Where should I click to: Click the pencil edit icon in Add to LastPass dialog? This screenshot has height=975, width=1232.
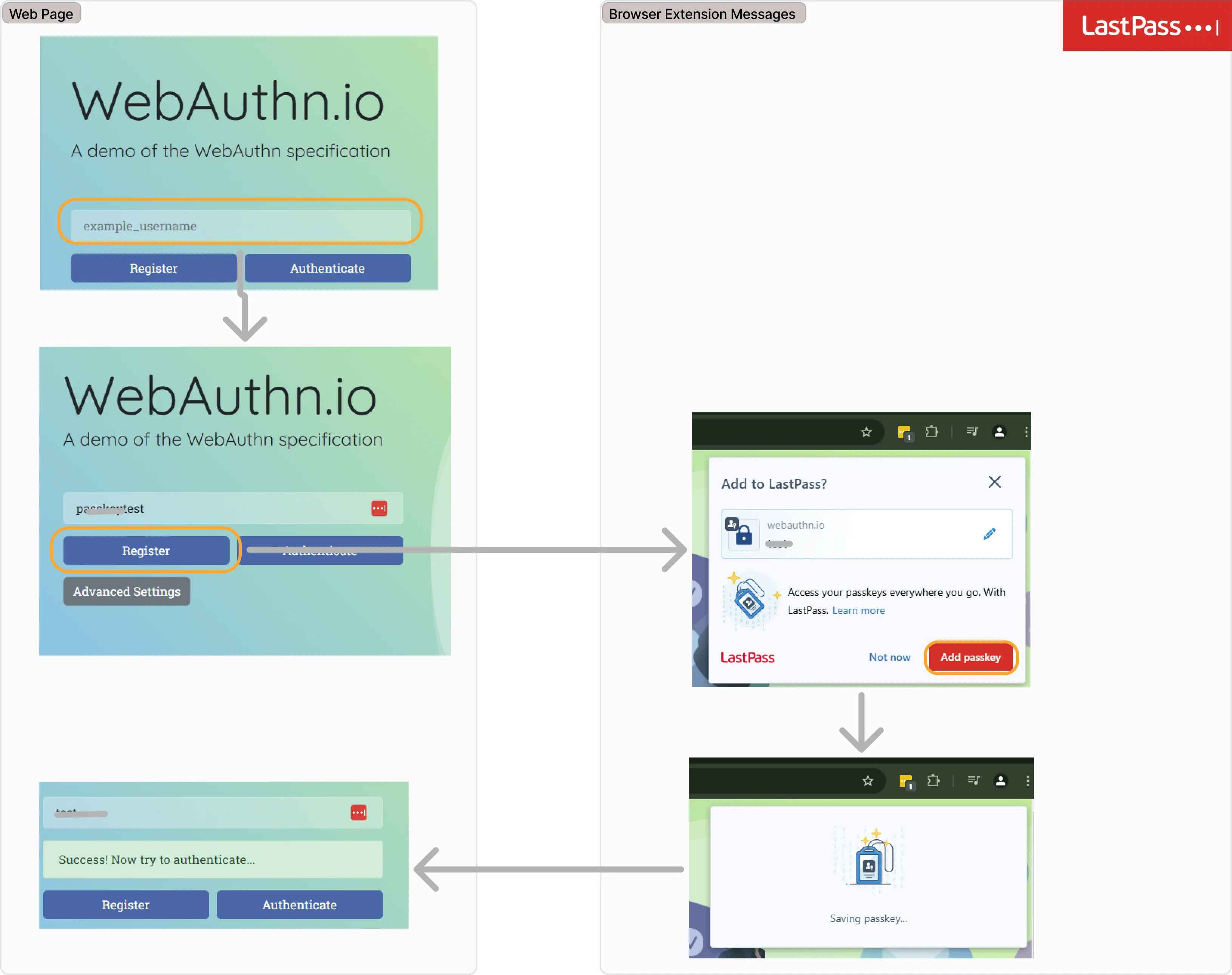click(990, 534)
